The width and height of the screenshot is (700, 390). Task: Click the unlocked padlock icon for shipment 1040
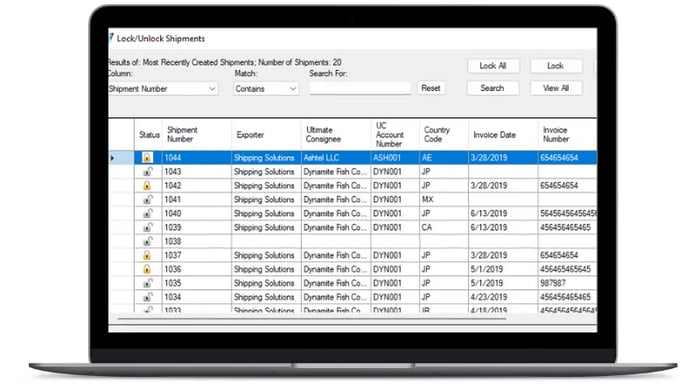pyautogui.click(x=148, y=213)
